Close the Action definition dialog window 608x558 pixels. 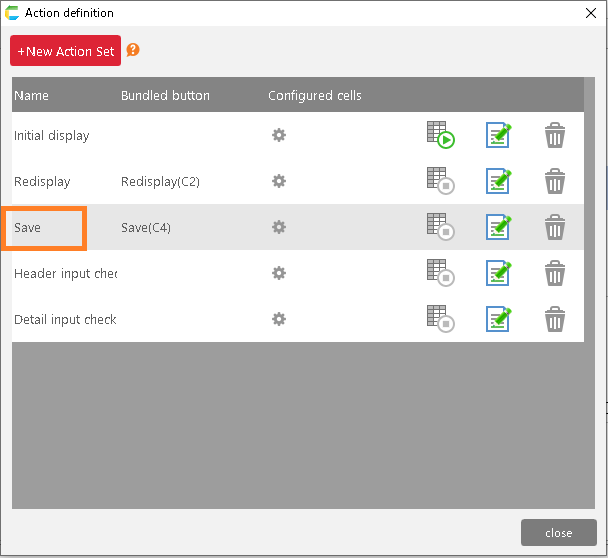tap(590, 13)
